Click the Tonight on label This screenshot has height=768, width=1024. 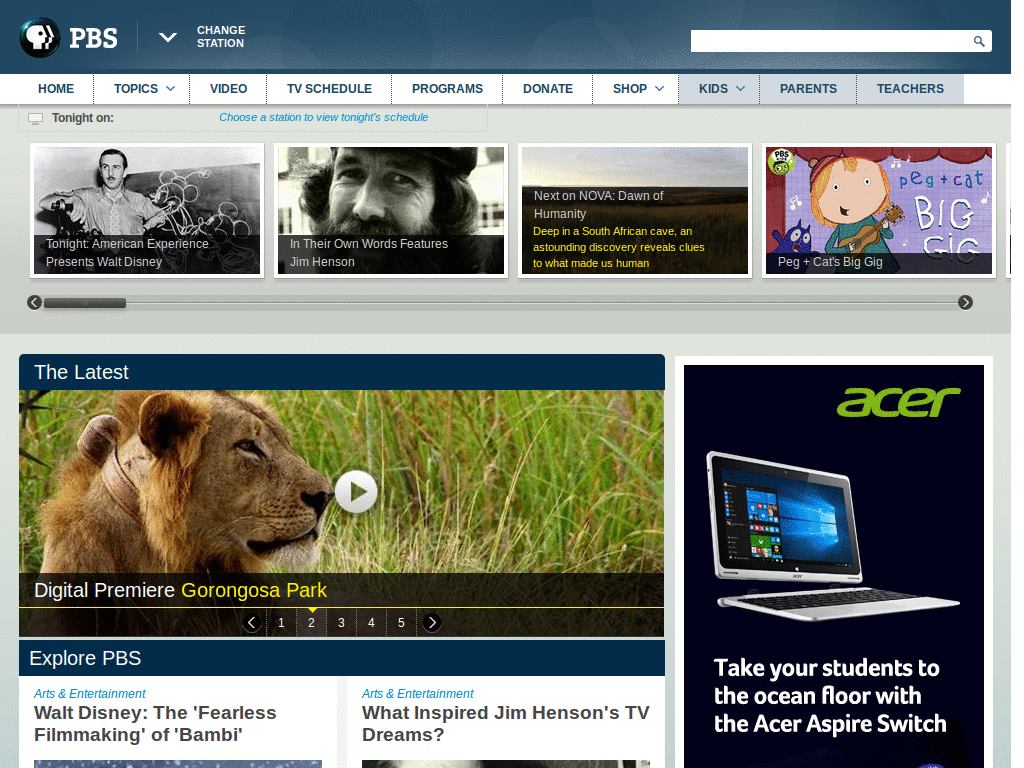(x=83, y=118)
